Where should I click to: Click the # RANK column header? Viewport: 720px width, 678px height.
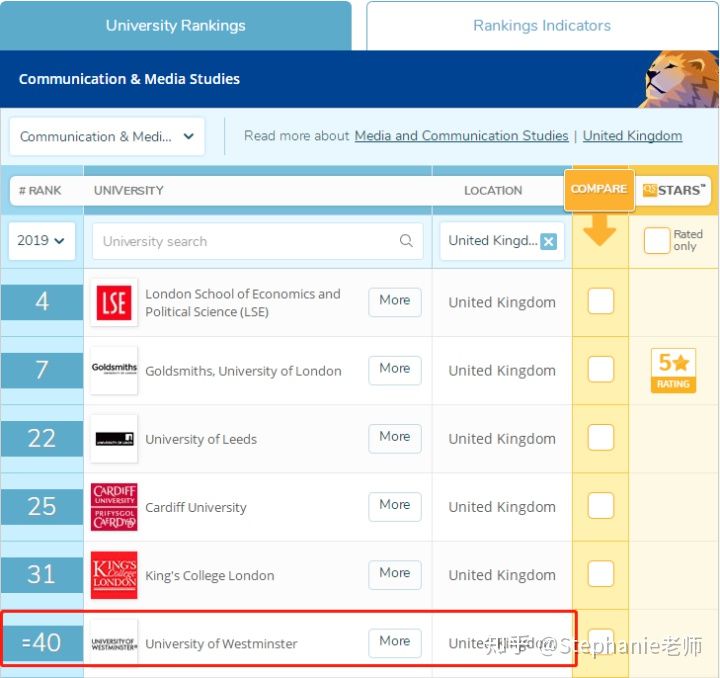tap(40, 190)
